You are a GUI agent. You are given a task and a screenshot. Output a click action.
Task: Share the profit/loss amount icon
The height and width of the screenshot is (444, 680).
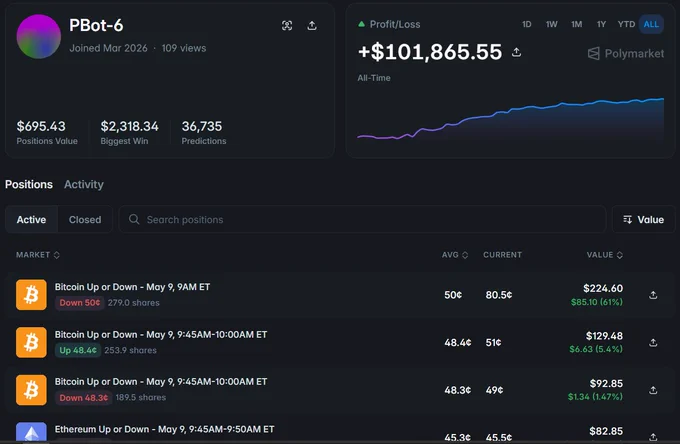[516, 52]
